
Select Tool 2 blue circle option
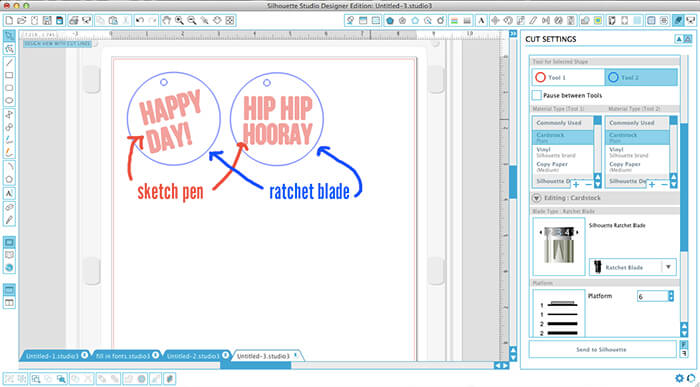641,77
